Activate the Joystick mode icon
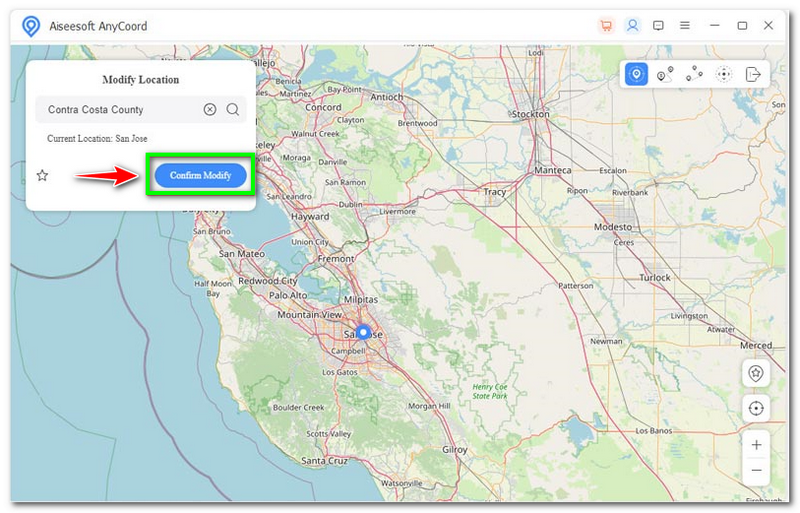This screenshot has width=800, height=513. (x=724, y=74)
